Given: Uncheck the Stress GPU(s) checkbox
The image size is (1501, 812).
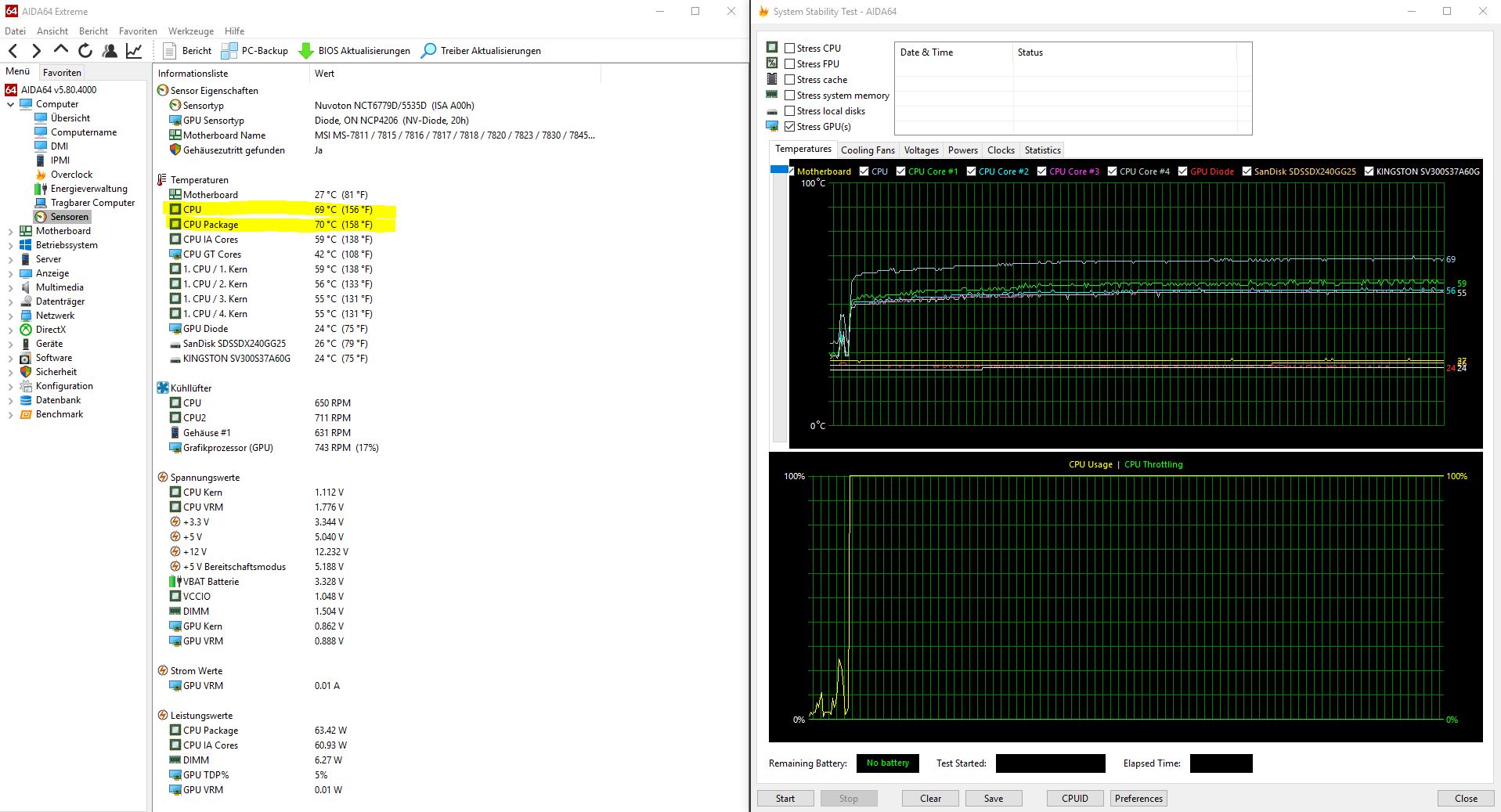Looking at the screenshot, I should coord(789,127).
